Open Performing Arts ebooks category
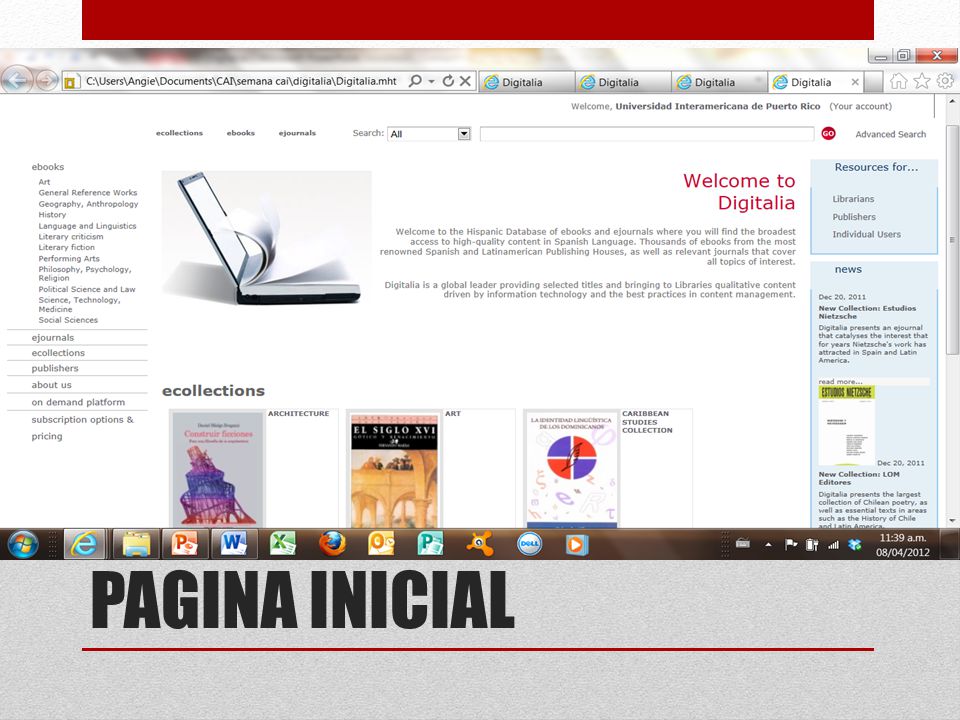The height and width of the screenshot is (720, 960). (69, 258)
